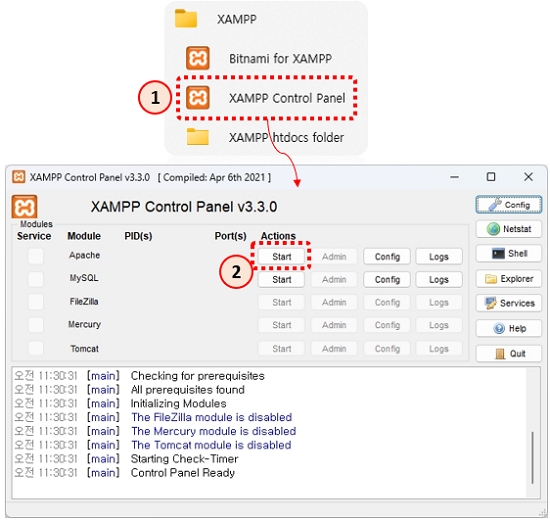Screen dimensions: 550x521
Task: Open Windows Services
Action: 509,303
